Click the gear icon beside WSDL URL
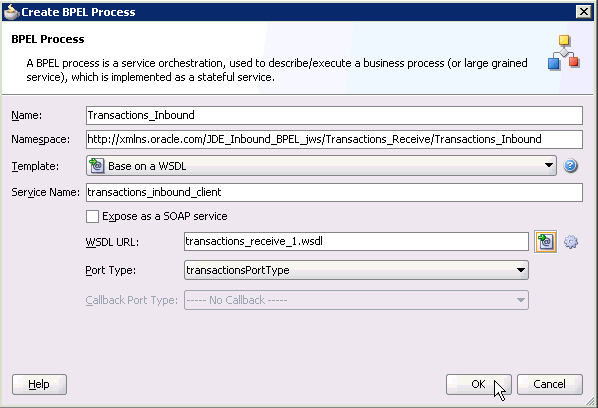This screenshot has width=598, height=408. click(x=571, y=242)
